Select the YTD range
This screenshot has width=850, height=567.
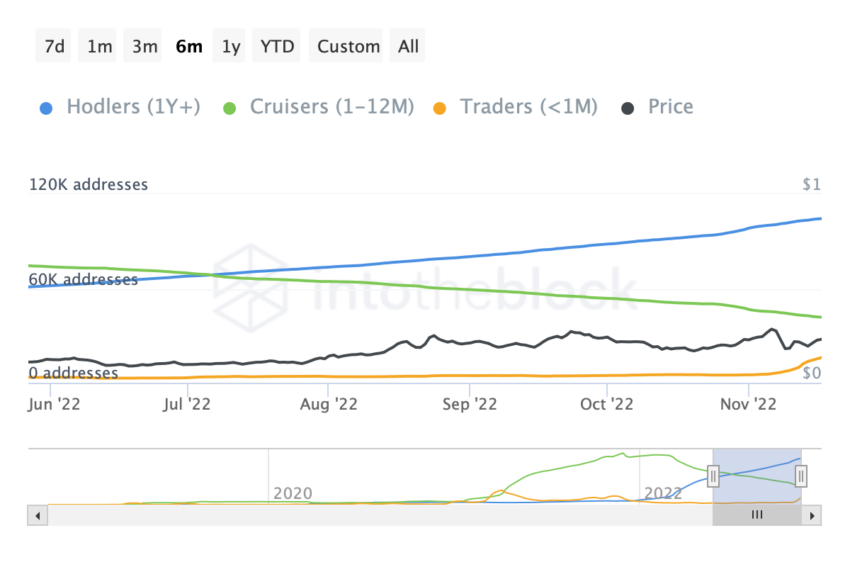(x=277, y=46)
